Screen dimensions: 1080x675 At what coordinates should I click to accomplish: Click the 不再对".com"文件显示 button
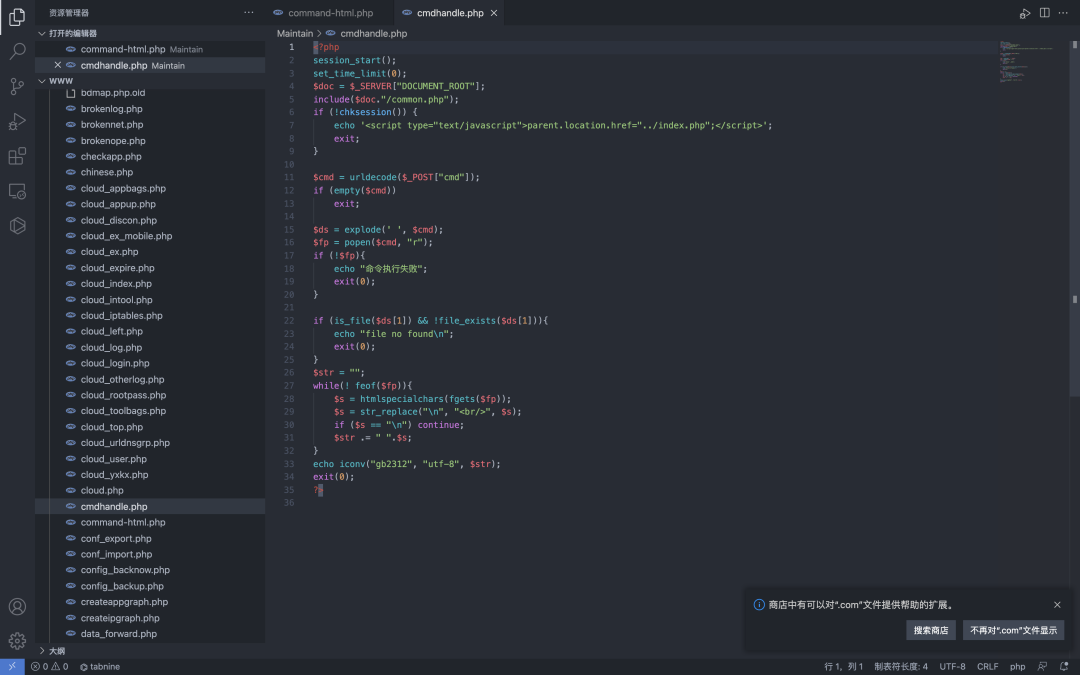pyautogui.click(x=1013, y=630)
